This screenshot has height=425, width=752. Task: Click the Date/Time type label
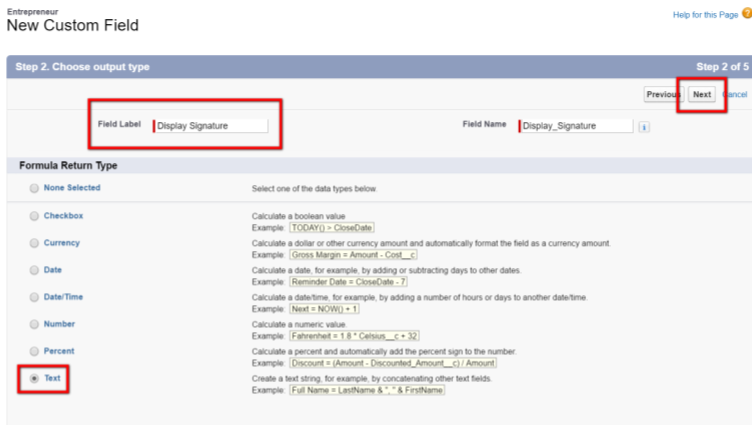(x=63, y=297)
